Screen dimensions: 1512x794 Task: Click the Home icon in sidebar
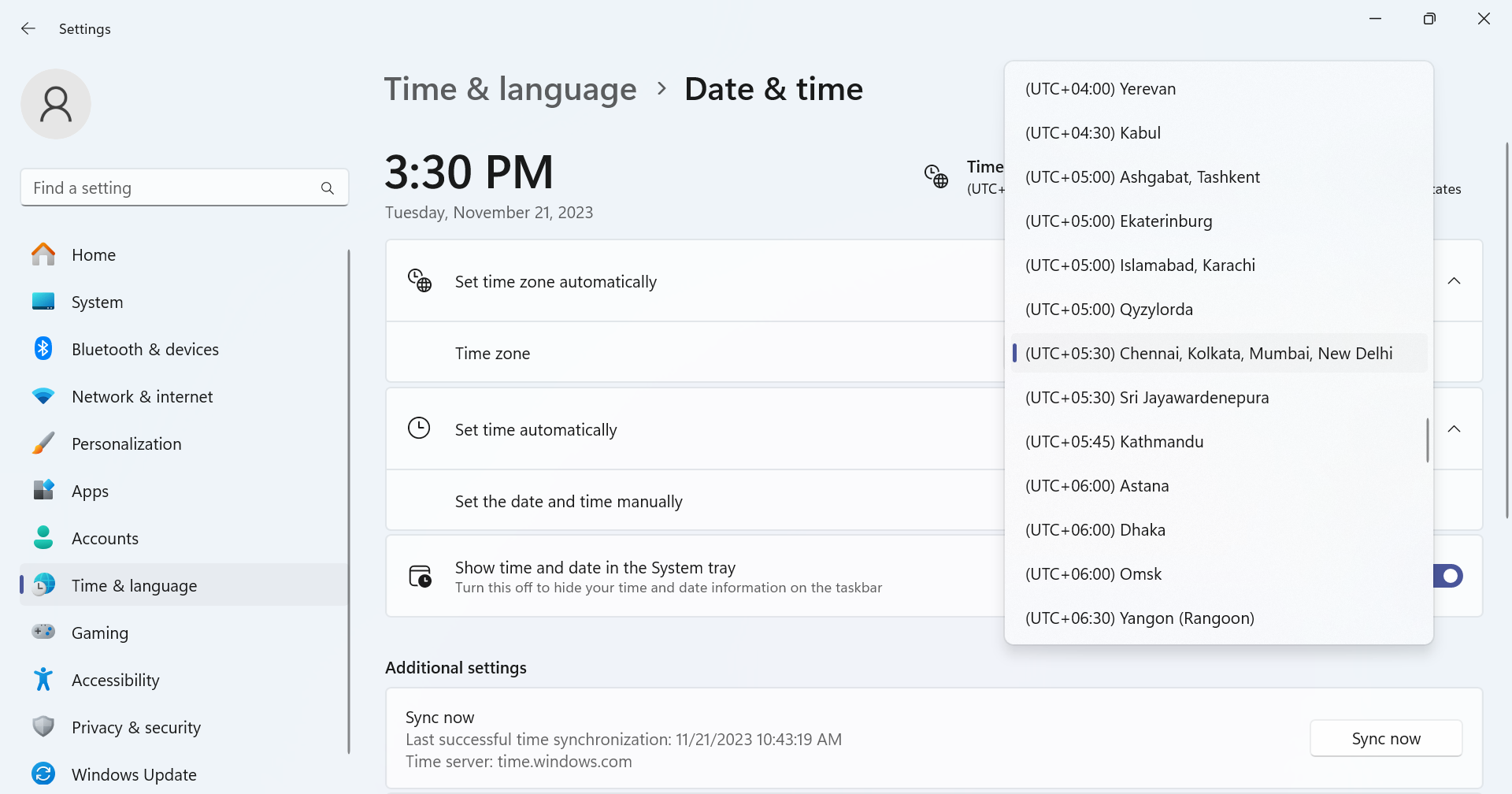[x=43, y=254]
